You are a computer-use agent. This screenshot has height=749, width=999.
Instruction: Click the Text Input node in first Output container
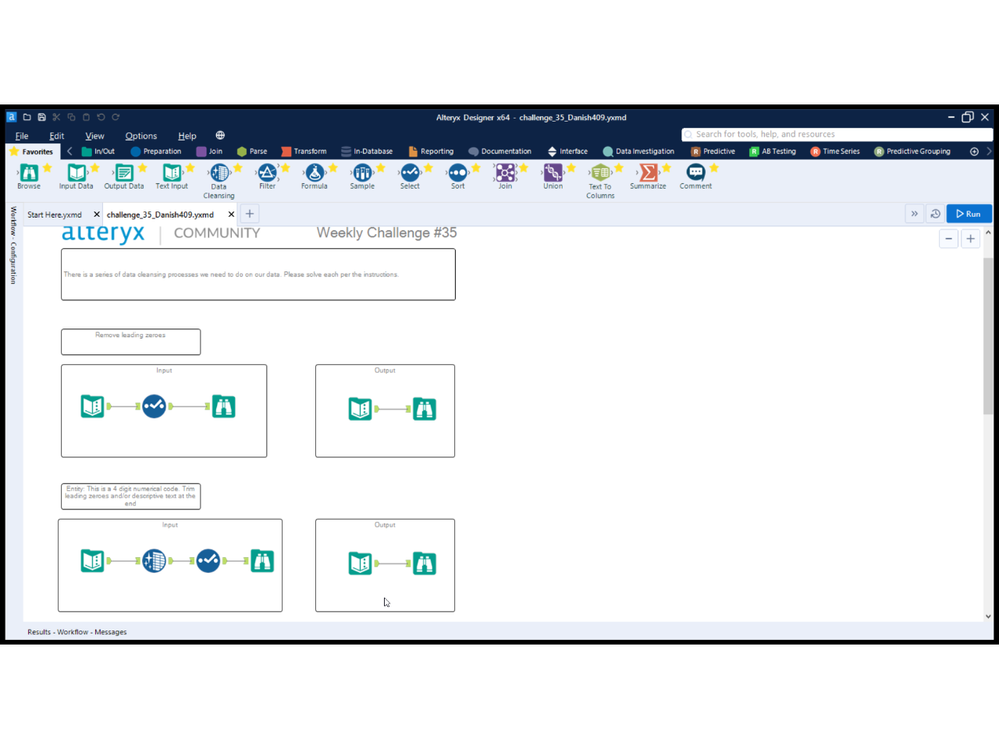pyautogui.click(x=360, y=408)
